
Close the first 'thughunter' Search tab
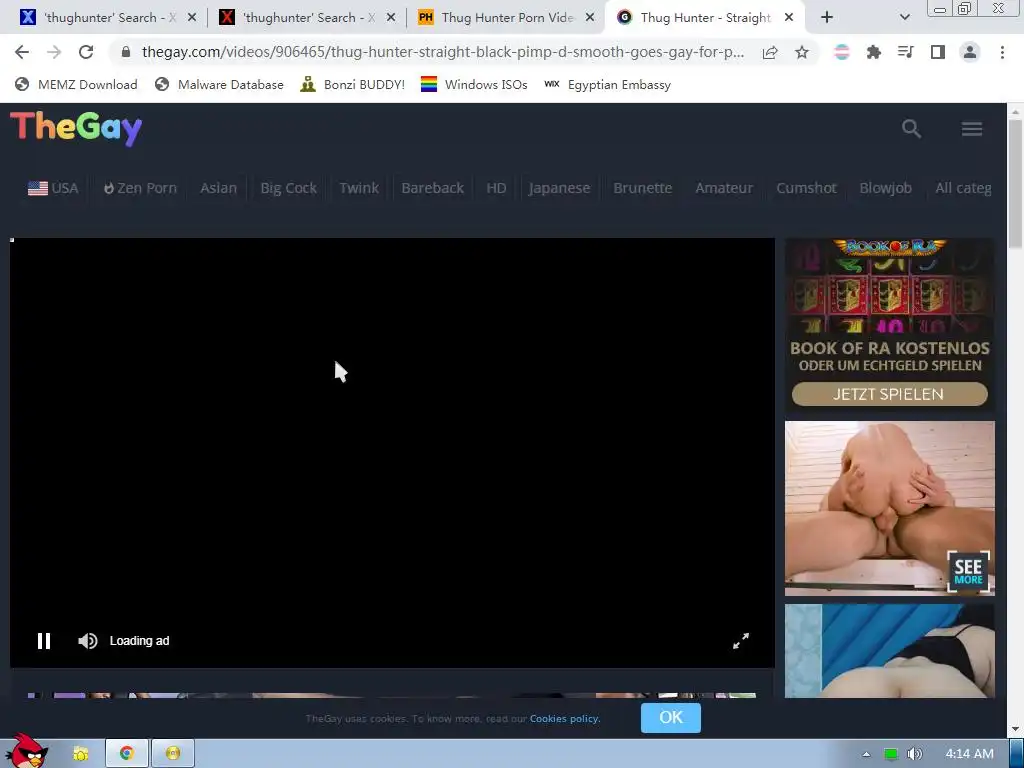pyautogui.click(x=192, y=18)
